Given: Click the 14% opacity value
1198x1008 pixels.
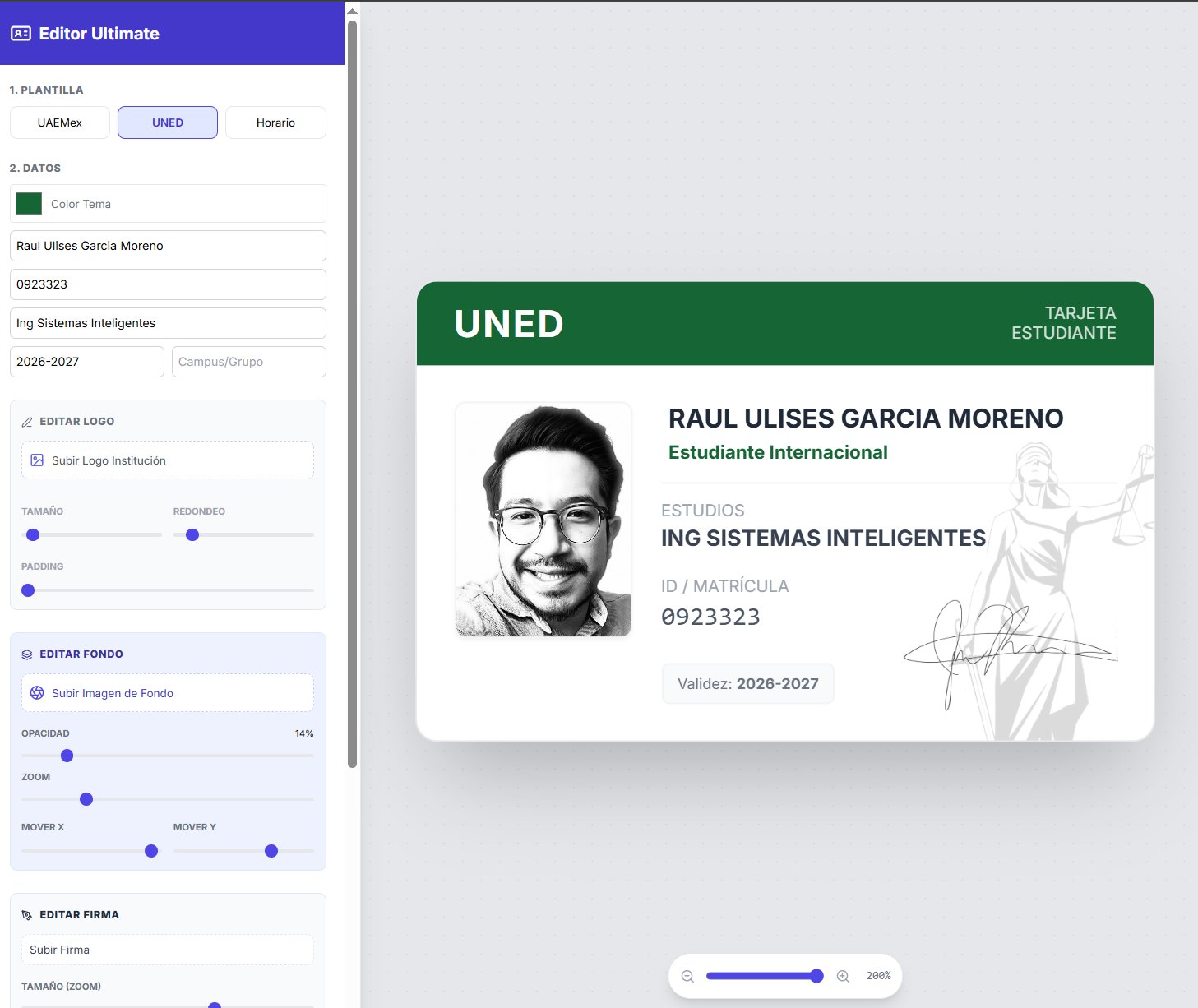Looking at the screenshot, I should coord(304,733).
